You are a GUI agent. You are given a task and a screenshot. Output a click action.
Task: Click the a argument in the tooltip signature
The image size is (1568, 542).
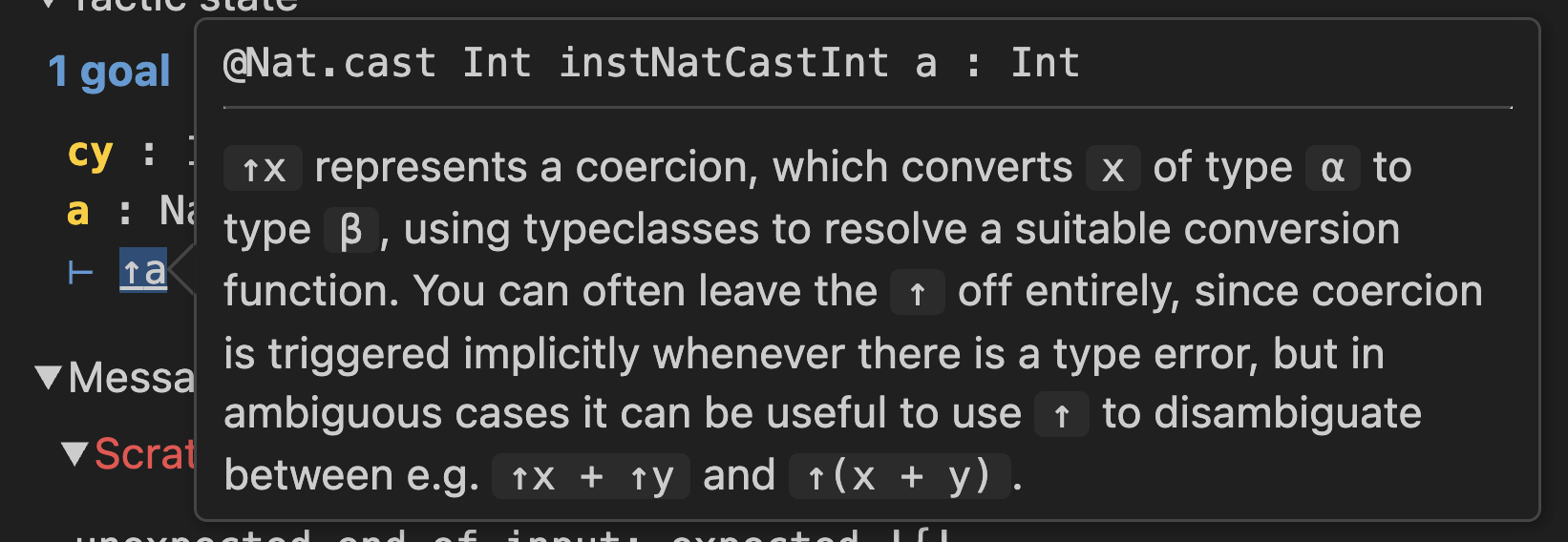tap(925, 64)
